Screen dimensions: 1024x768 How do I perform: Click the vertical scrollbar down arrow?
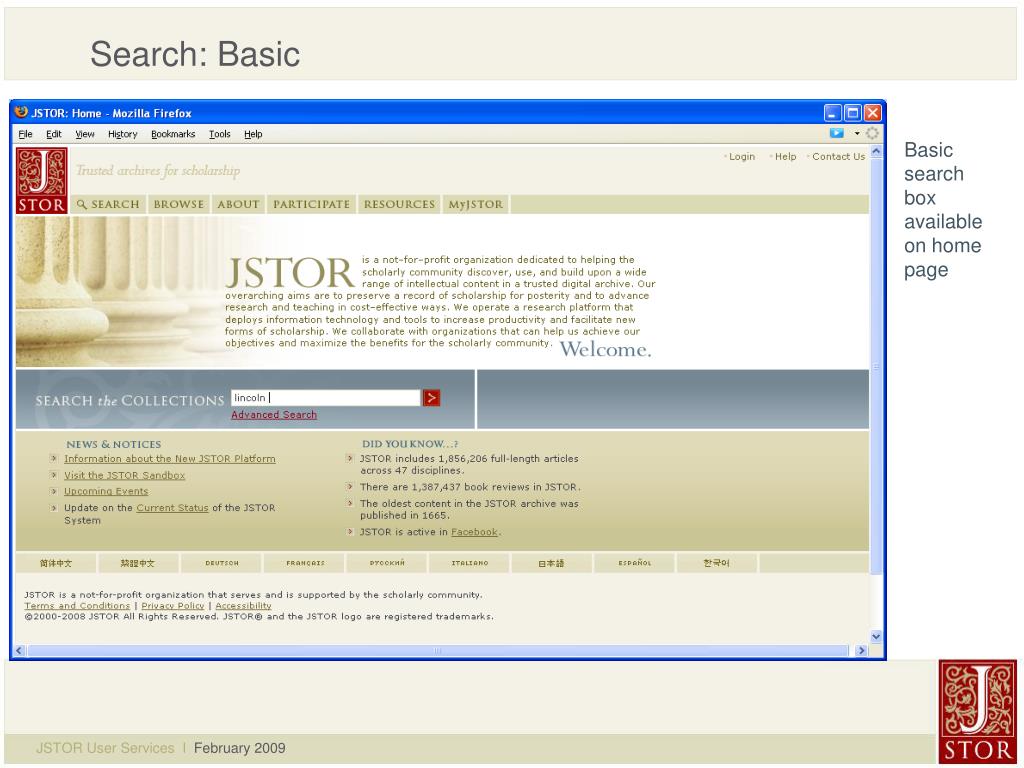tap(876, 637)
